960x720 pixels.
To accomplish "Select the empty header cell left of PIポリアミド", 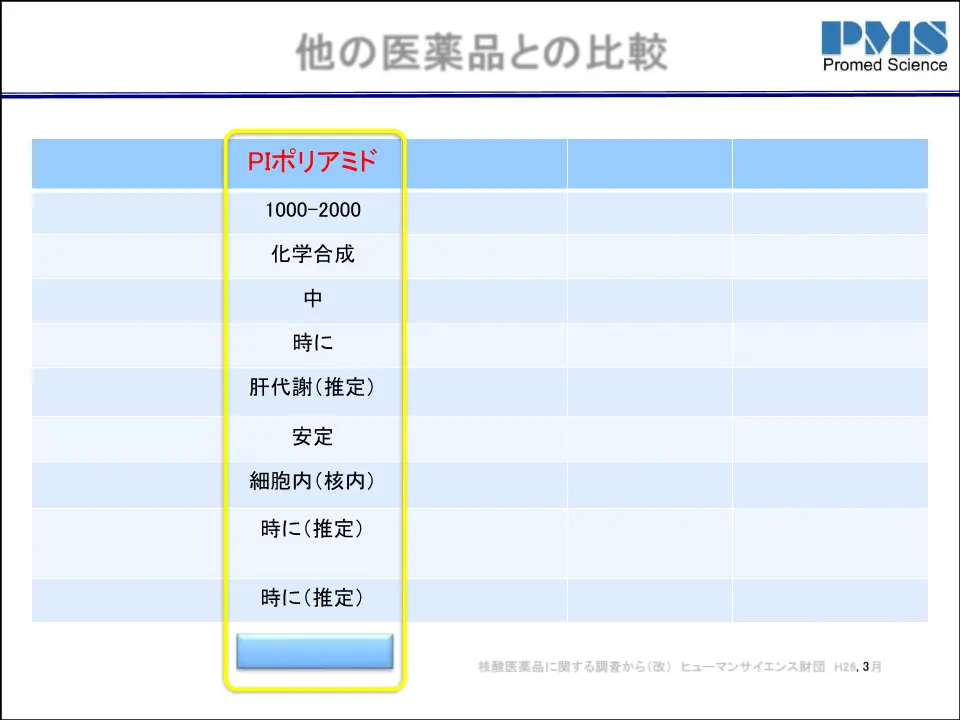I will pos(128,163).
